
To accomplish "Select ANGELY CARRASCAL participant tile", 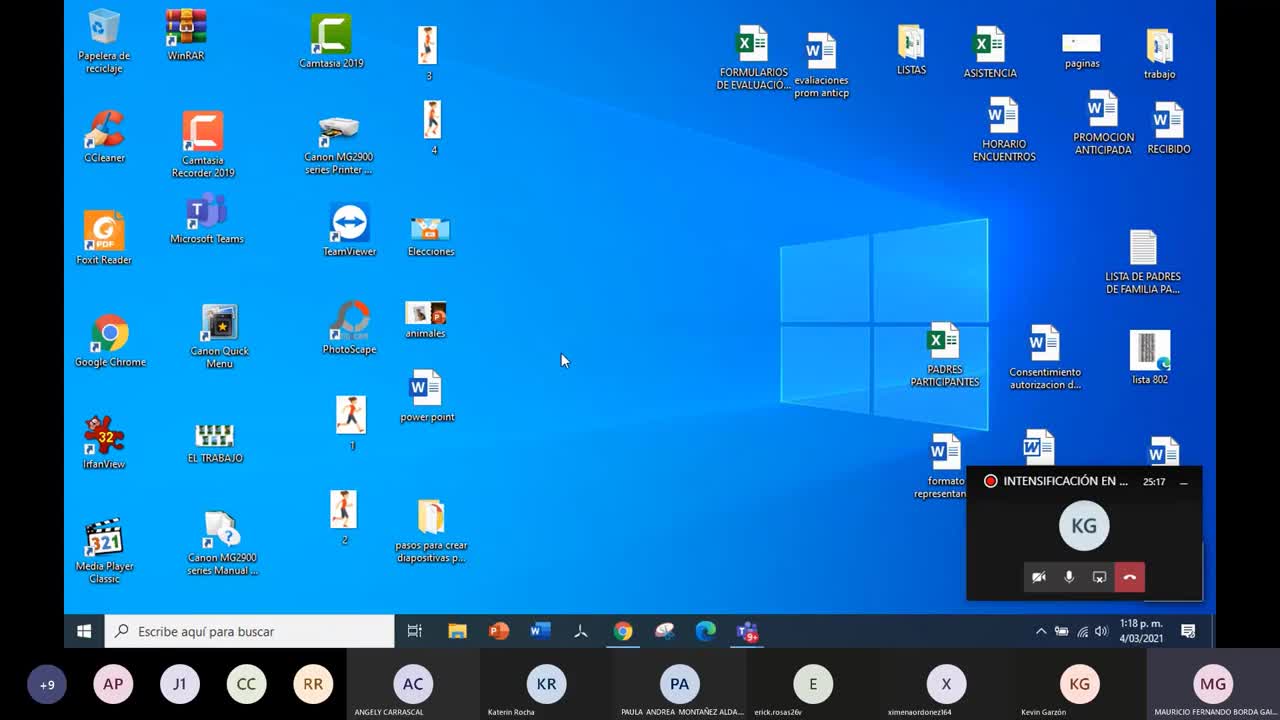I will (413, 685).
